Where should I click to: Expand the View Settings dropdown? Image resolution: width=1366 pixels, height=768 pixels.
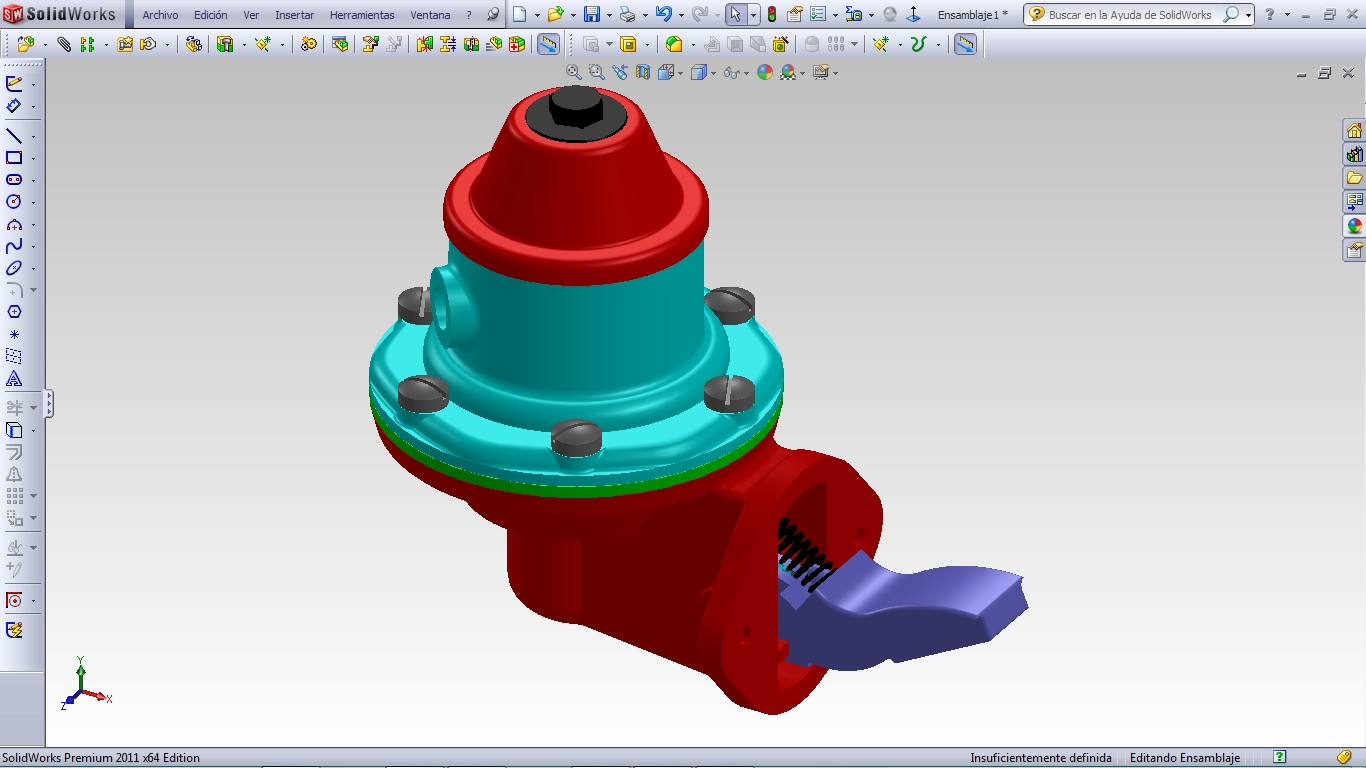(834, 73)
